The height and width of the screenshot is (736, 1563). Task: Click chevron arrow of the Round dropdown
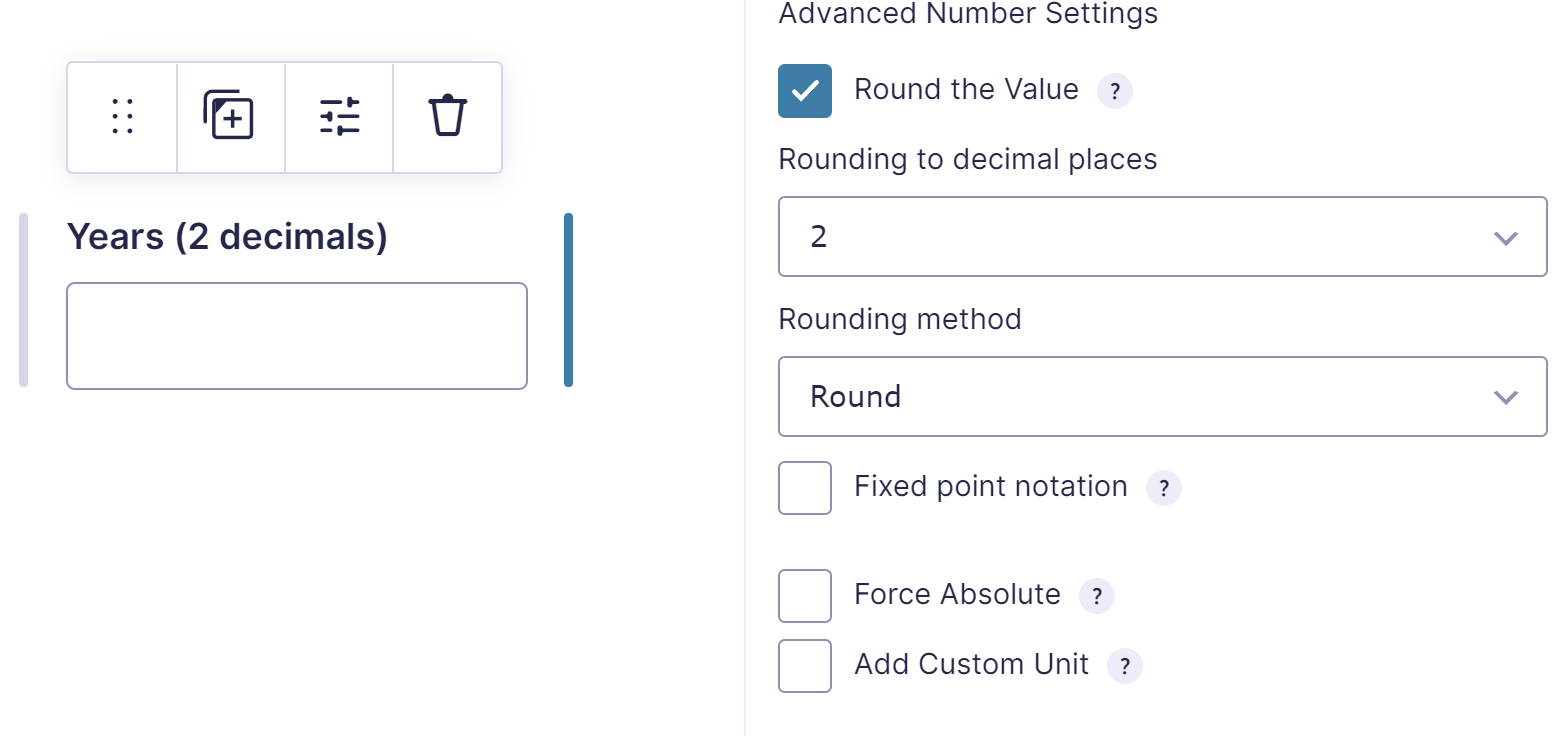tap(1505, 397)
